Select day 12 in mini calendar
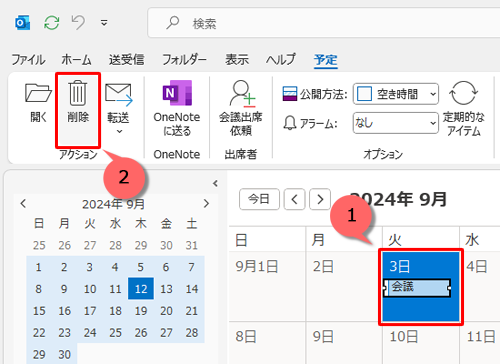 141,289
